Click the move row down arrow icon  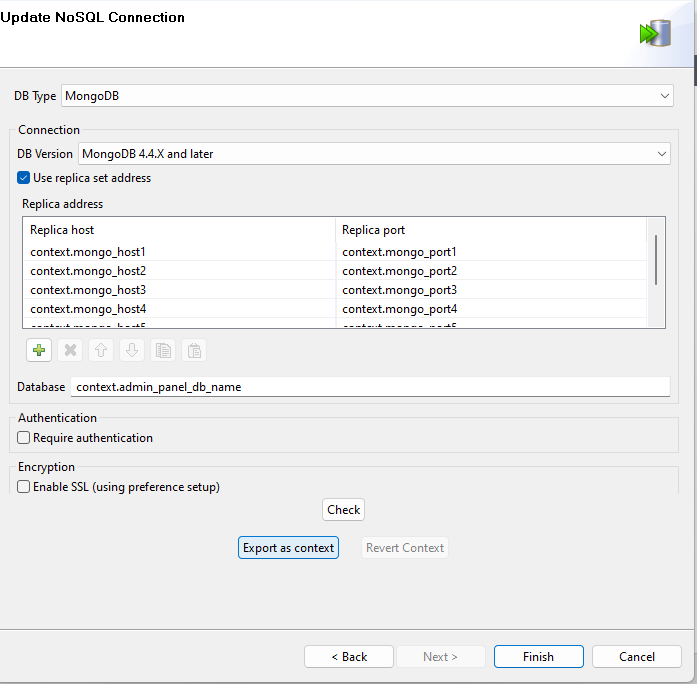[132, 351]
